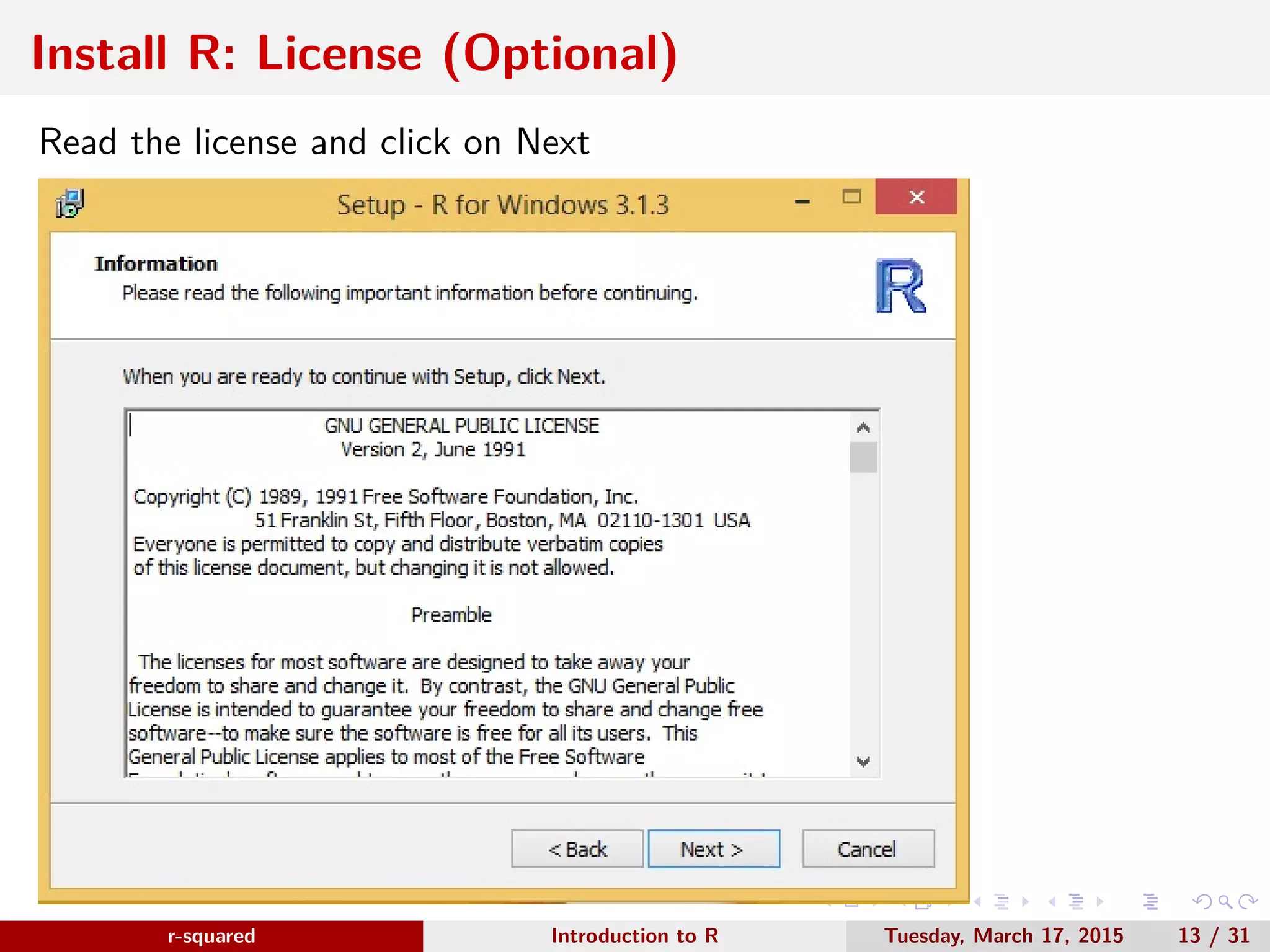
Task: Click the blue R logo
Action: point(900,286)
